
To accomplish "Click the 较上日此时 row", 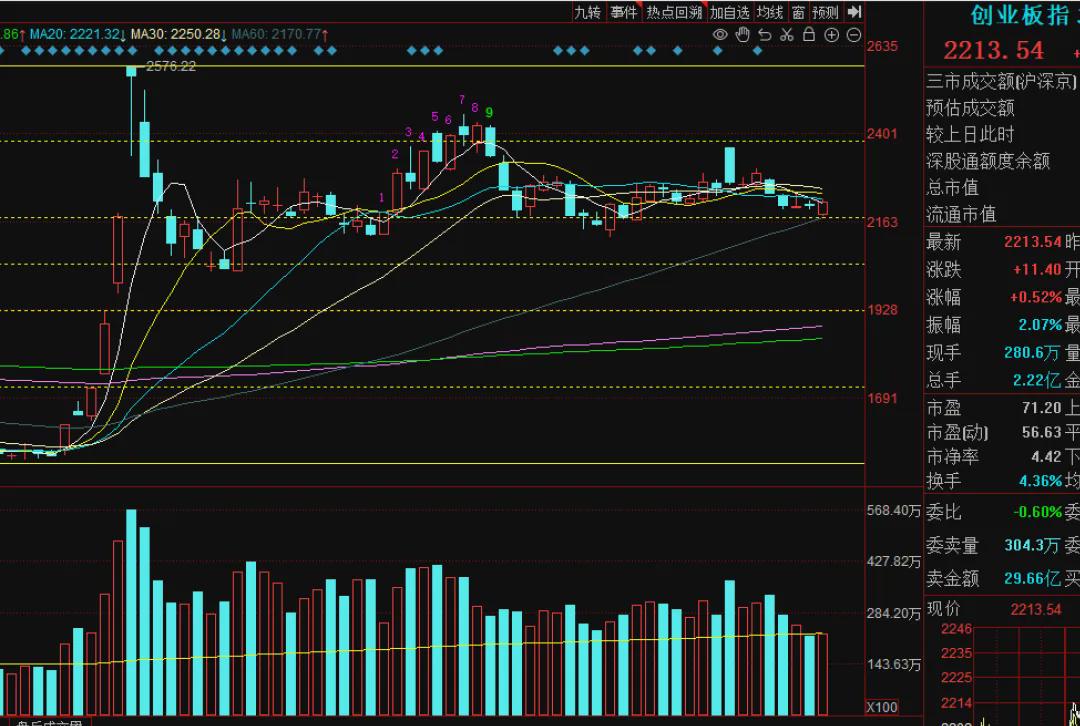I will [x=970, y=134].
